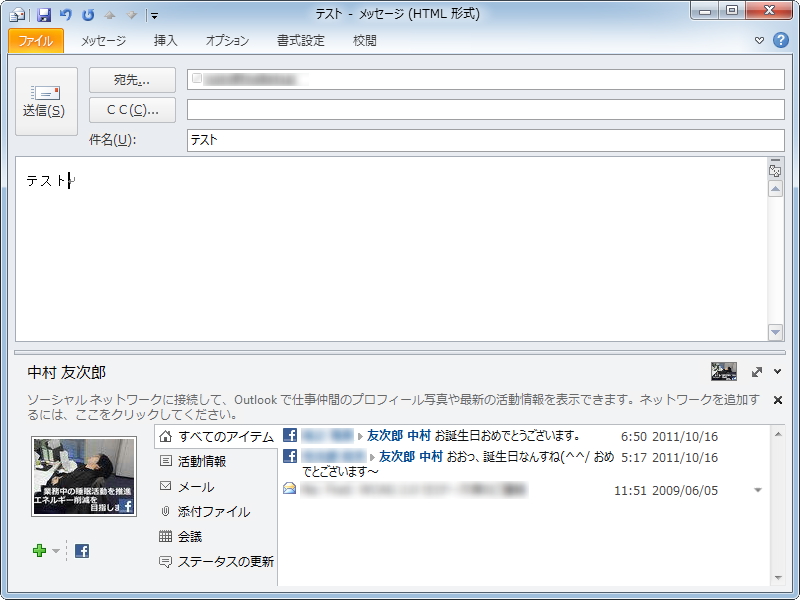800x600 pixels.
Task: Open the address book via 宛先 button
Action: (131, 80)
